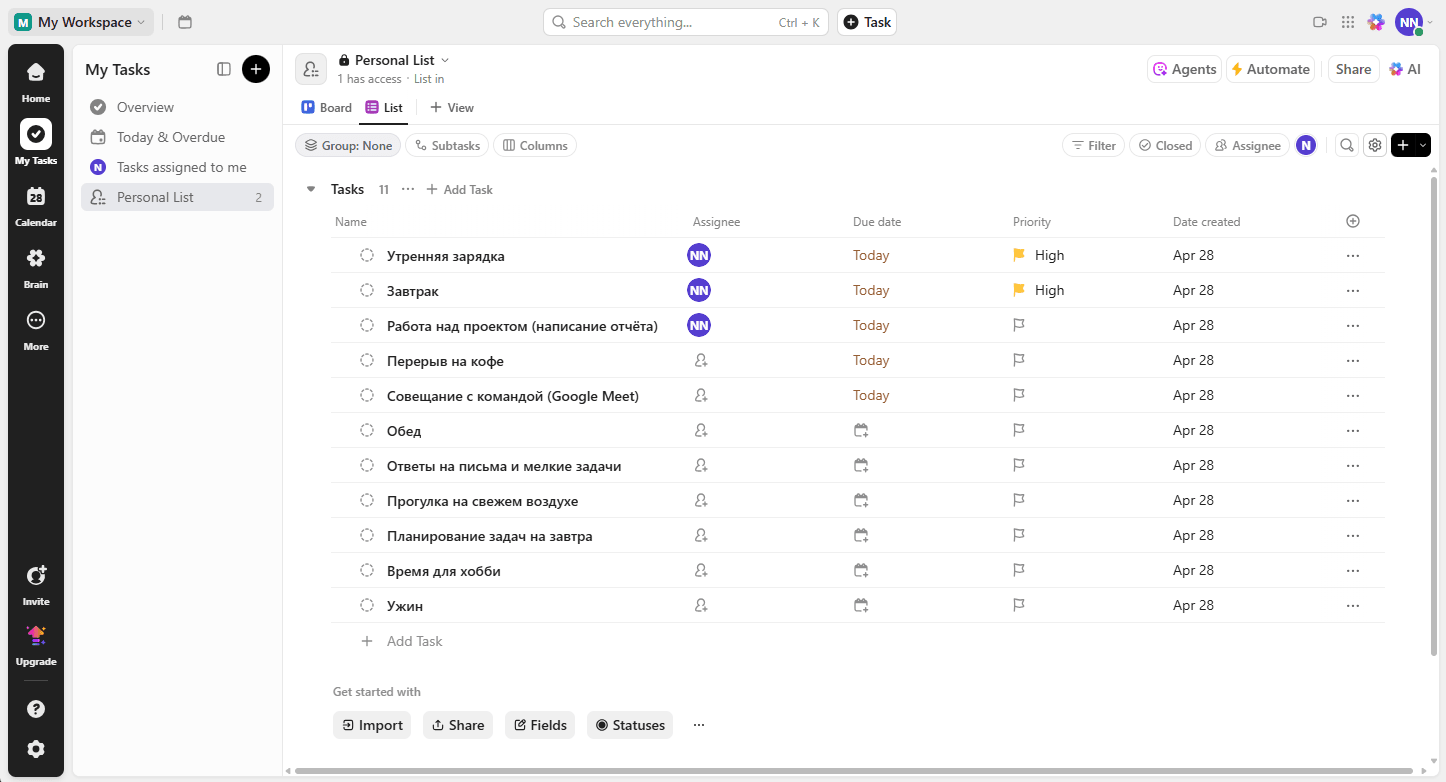Open the Agents button
The height and width of the screenshot is (782, 1446).
coord(1184,69)
